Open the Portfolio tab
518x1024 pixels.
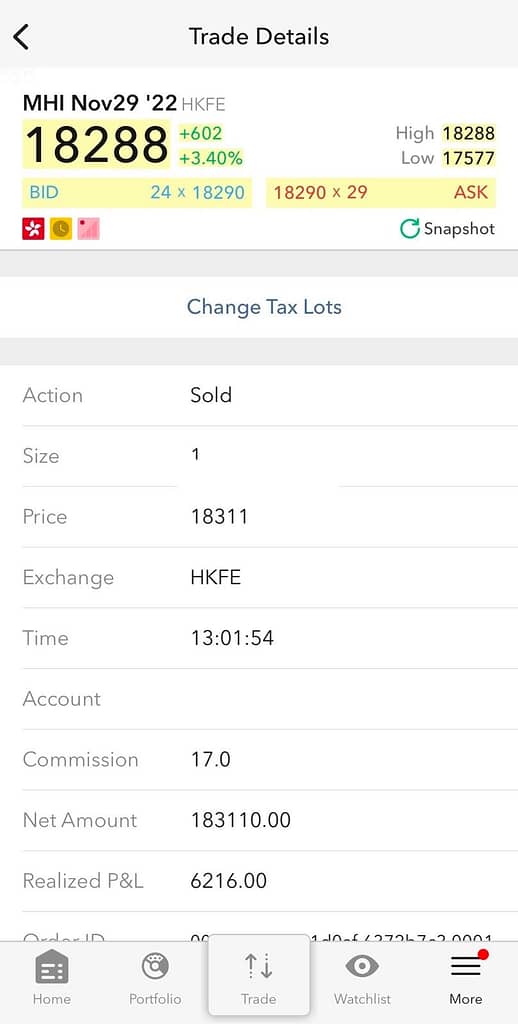[x=155, y=978]
